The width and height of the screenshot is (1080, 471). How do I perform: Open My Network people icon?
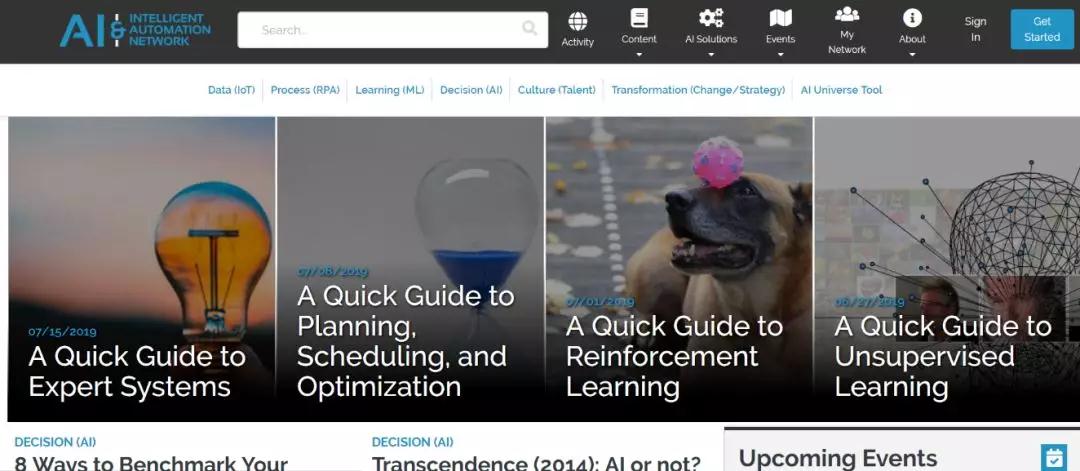(x=847, y=14)
